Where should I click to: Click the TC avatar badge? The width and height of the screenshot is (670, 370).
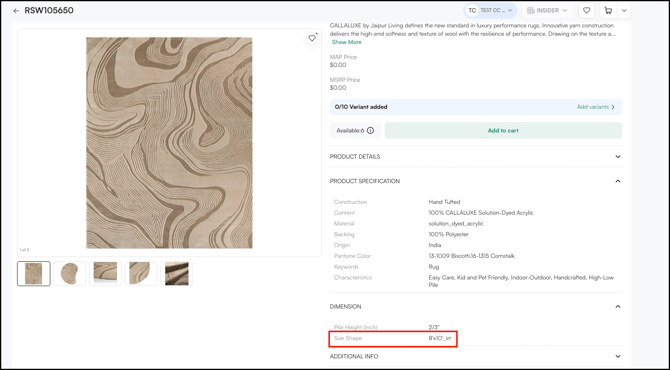(x=472, y=10)
